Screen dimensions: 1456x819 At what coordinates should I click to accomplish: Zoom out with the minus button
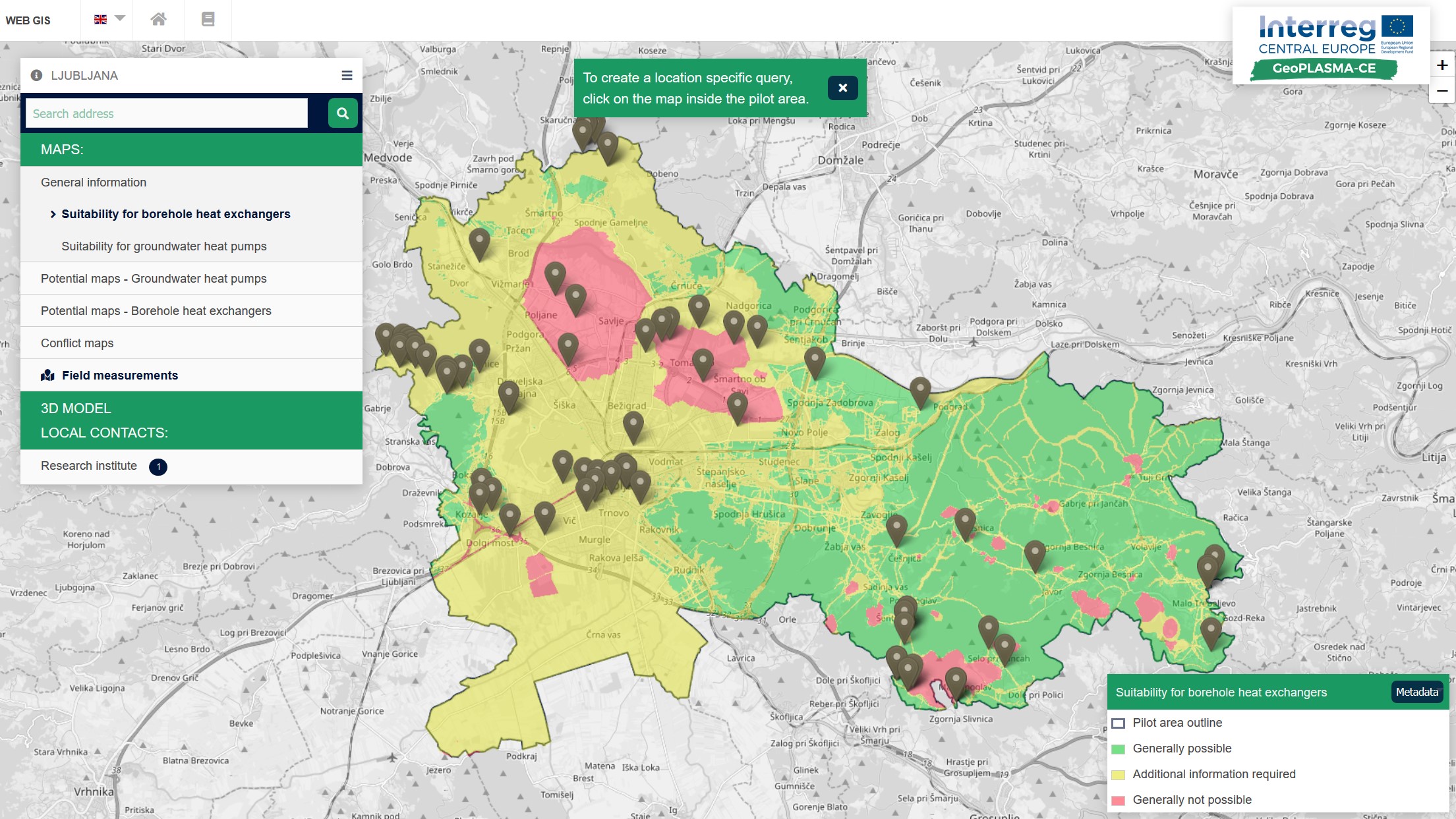pos(1442,90)
